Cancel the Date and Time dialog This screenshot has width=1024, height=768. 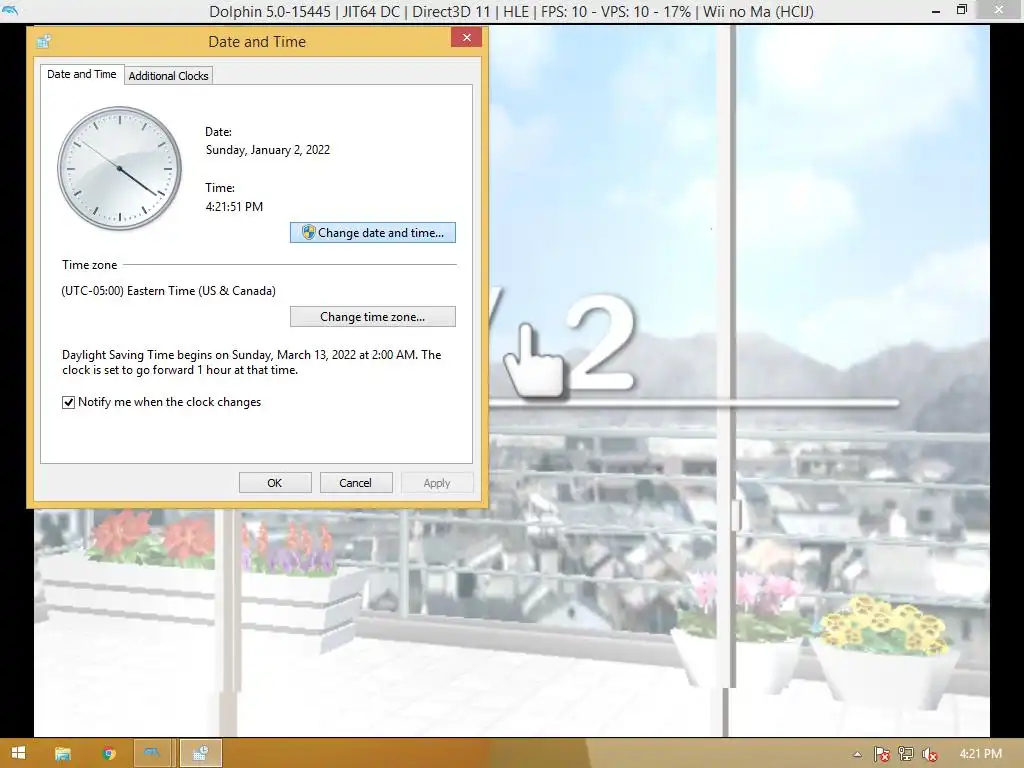point(356,483)
